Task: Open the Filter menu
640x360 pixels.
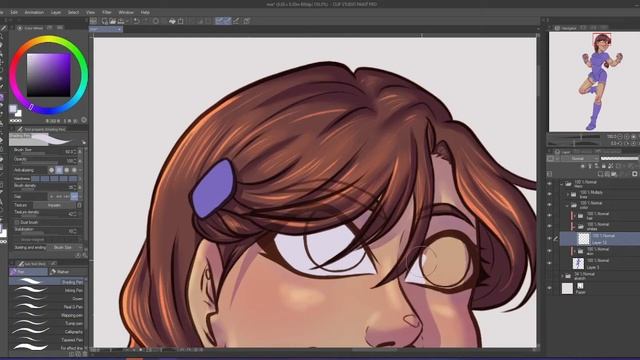Action: click(x=107, y=12)
